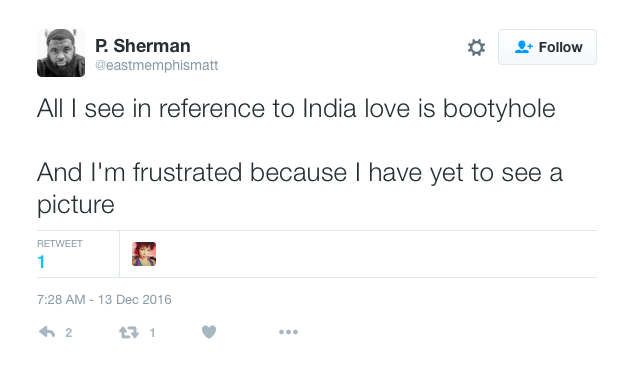Click the words 'India love' in tweet

pyautogui.click(x=356, y=109)
